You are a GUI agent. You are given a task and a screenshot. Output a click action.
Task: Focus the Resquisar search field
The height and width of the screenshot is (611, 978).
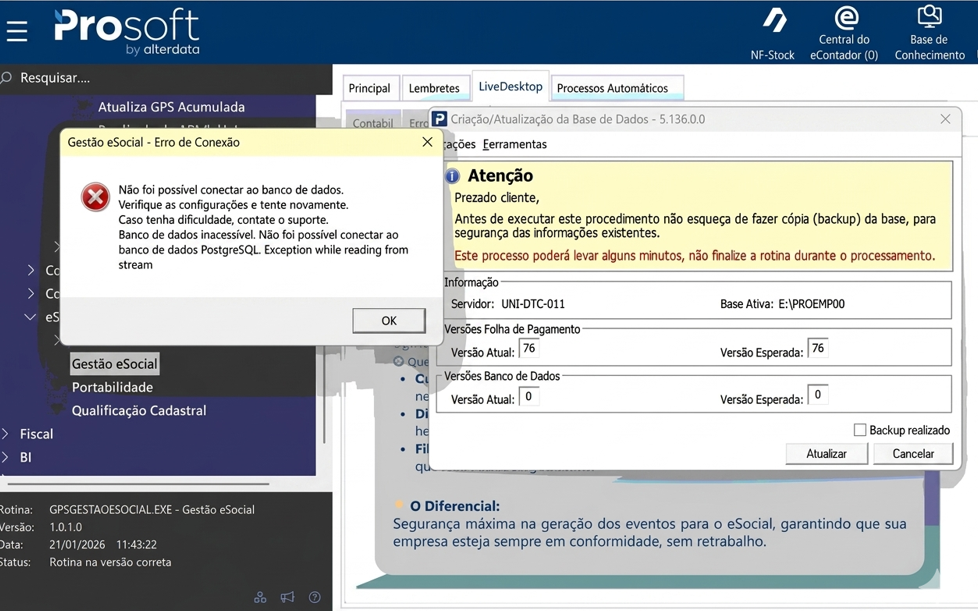click(x=168, y=78)
